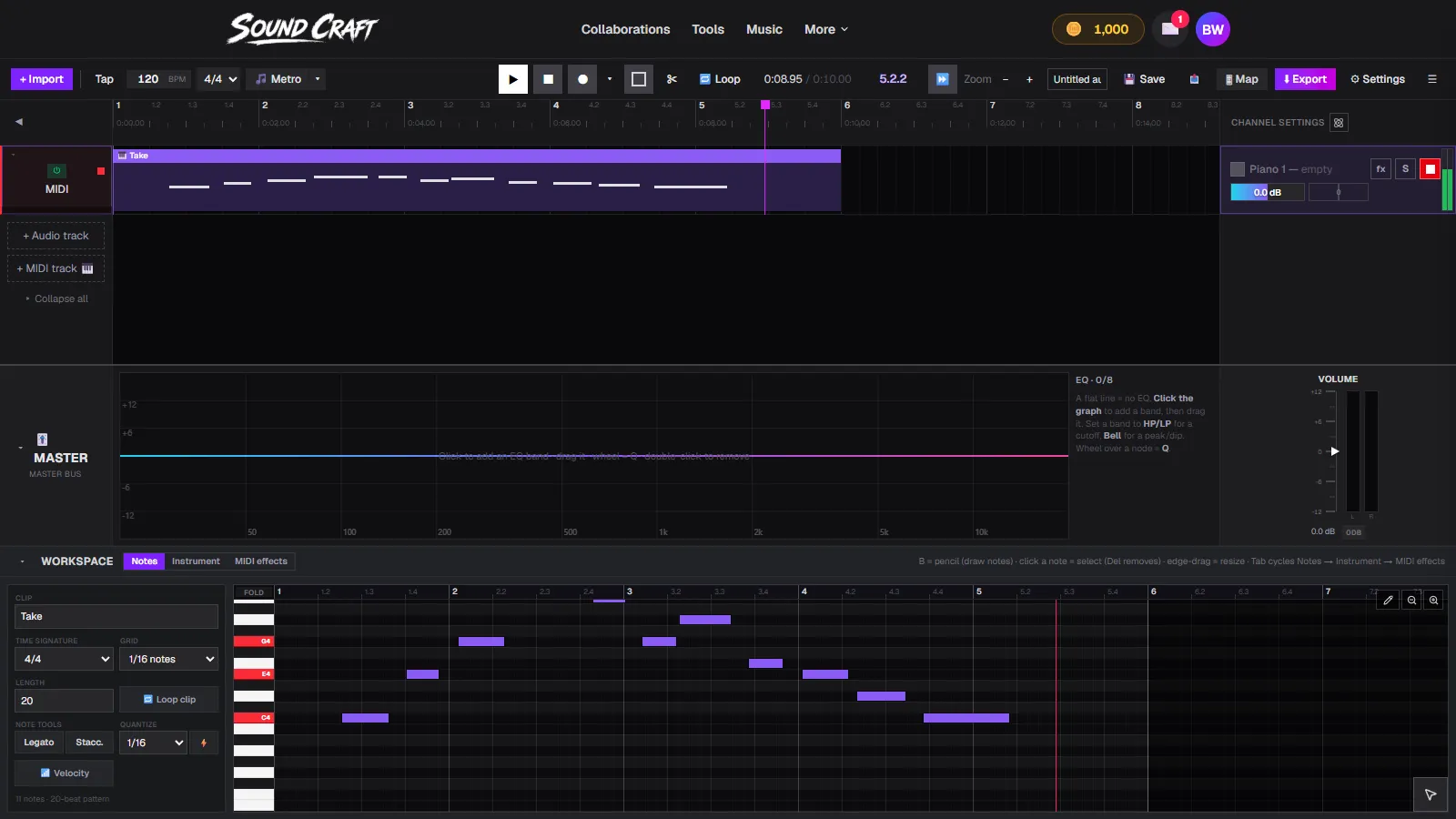Start playback with the play button

pos(512,79)
